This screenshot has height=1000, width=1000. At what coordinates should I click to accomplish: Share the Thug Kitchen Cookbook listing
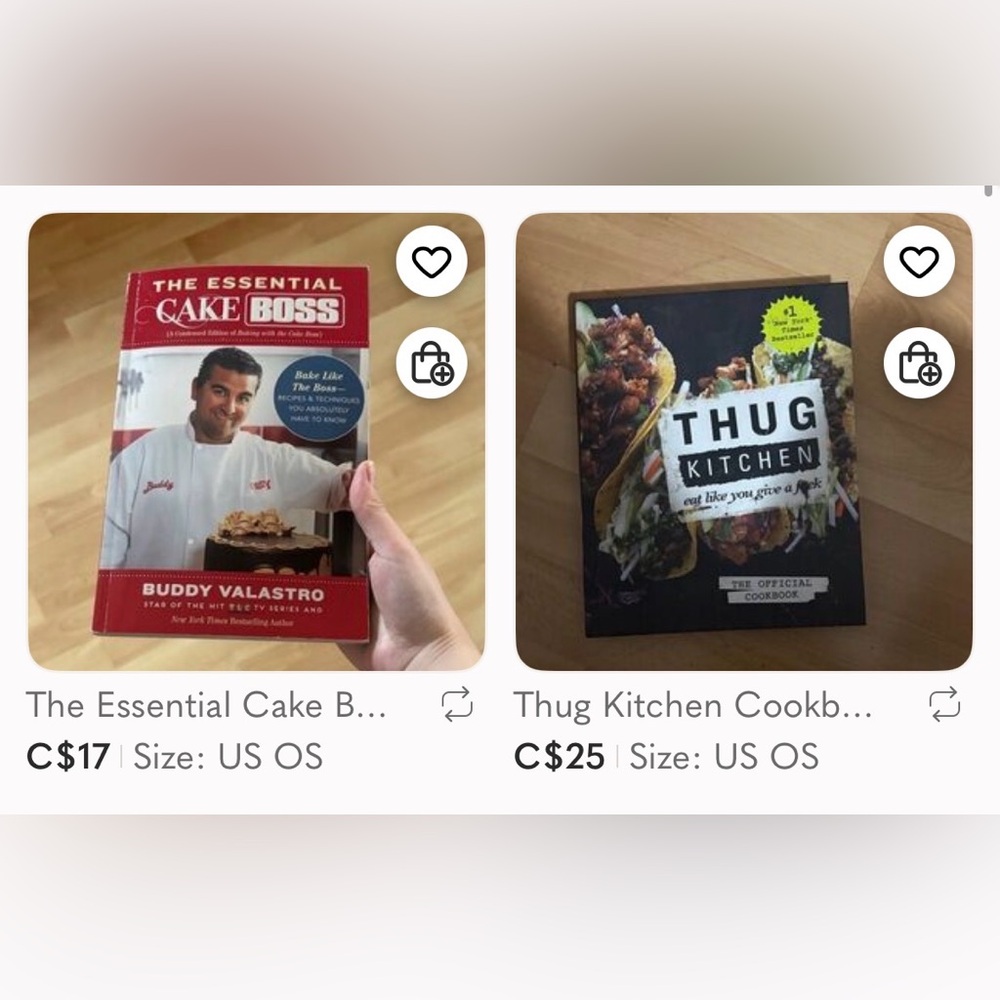point(945,704)
